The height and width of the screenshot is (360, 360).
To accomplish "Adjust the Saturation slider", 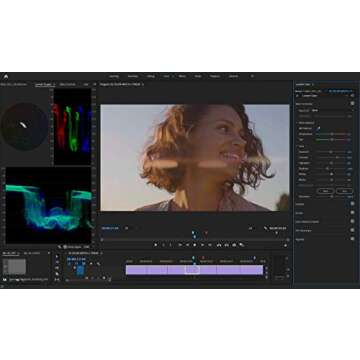I will coord(332,197).
